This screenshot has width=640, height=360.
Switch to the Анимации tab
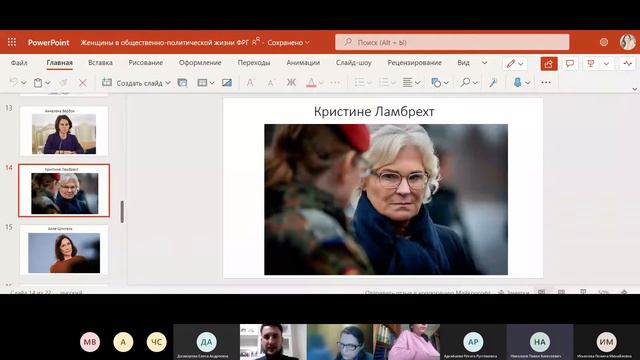(x=303, y=63)
